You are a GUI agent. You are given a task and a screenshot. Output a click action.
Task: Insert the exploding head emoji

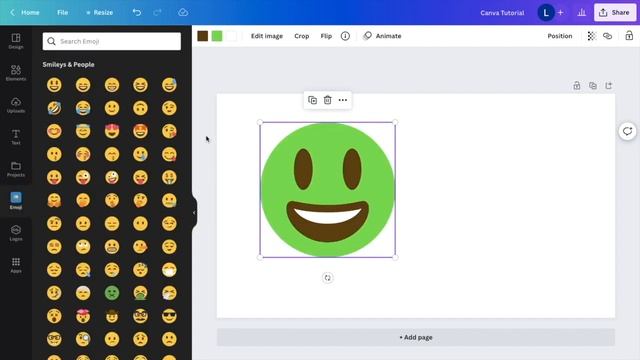(x=83, y=316)
